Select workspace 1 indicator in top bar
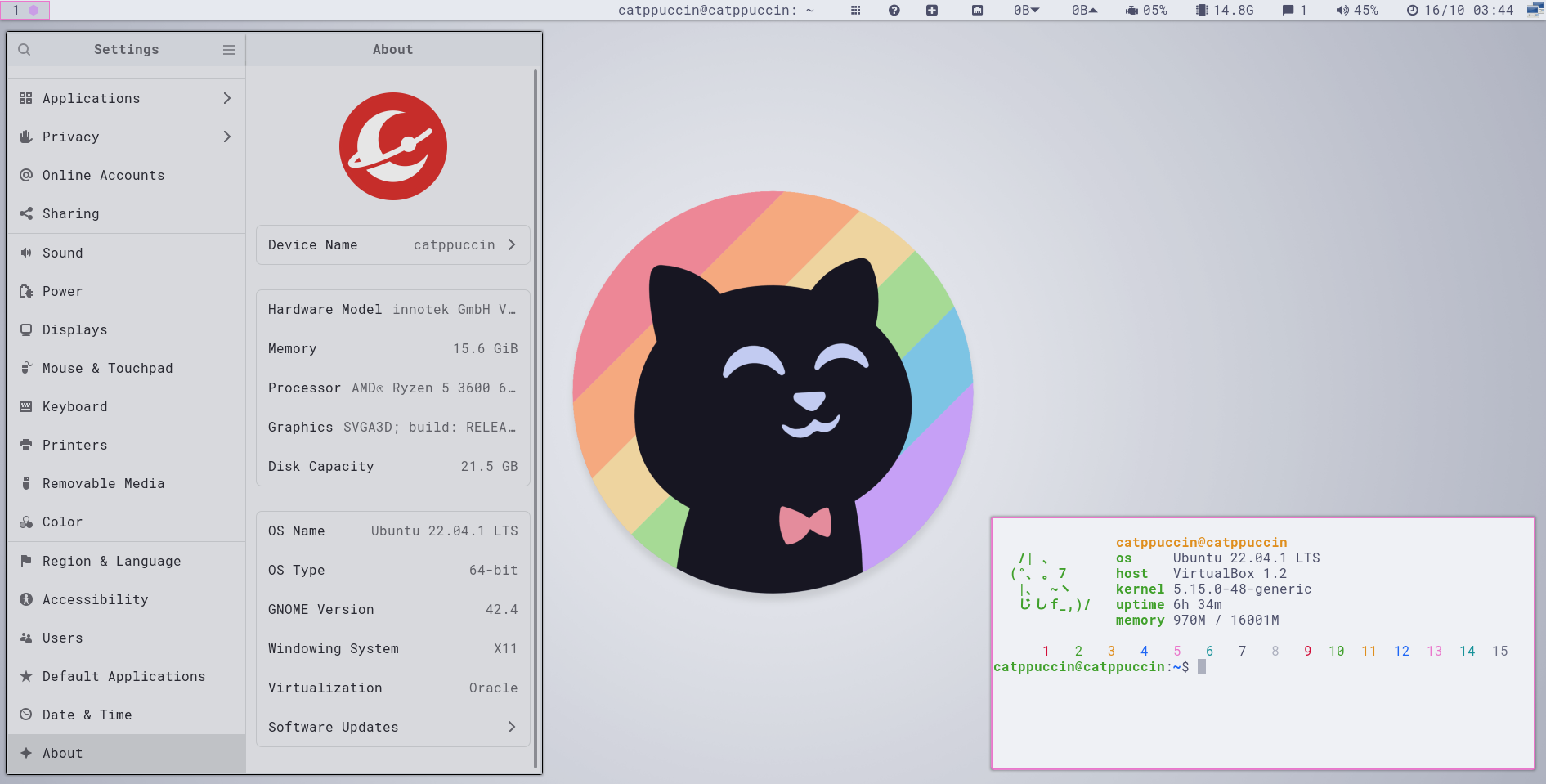 click(x=25, y=10)
